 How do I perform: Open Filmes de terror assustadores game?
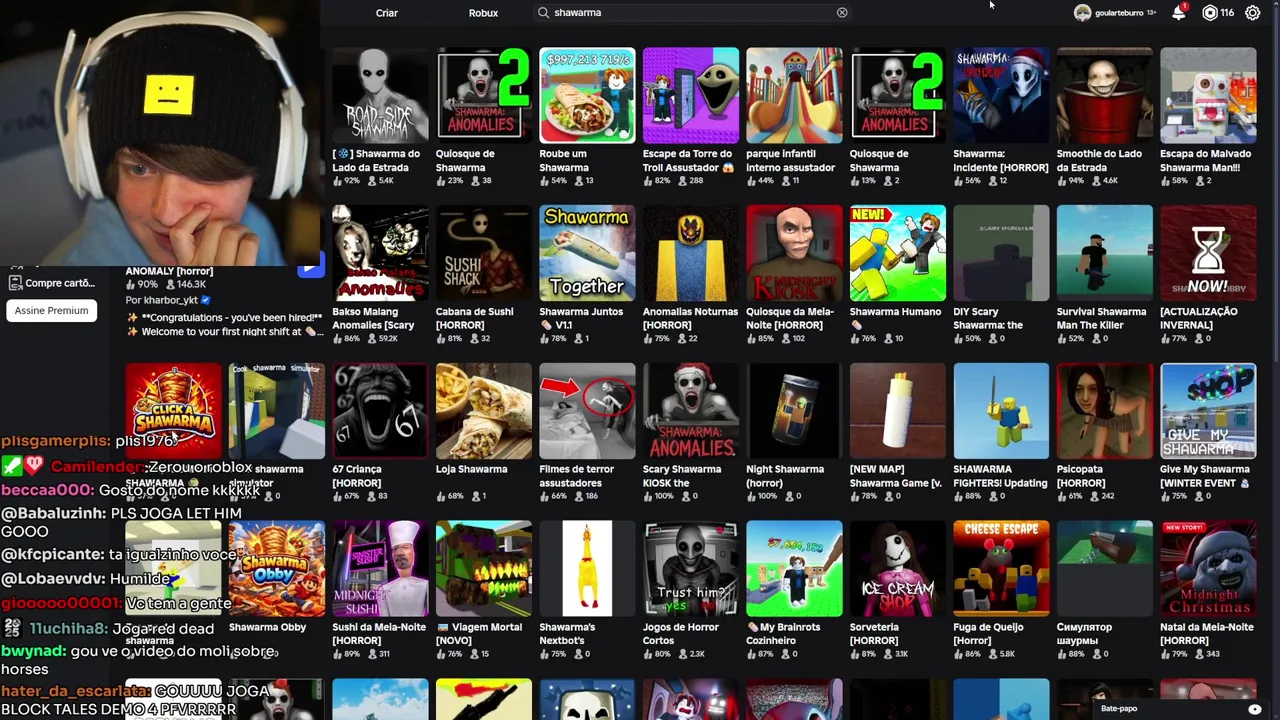click(x=587, y=411)
